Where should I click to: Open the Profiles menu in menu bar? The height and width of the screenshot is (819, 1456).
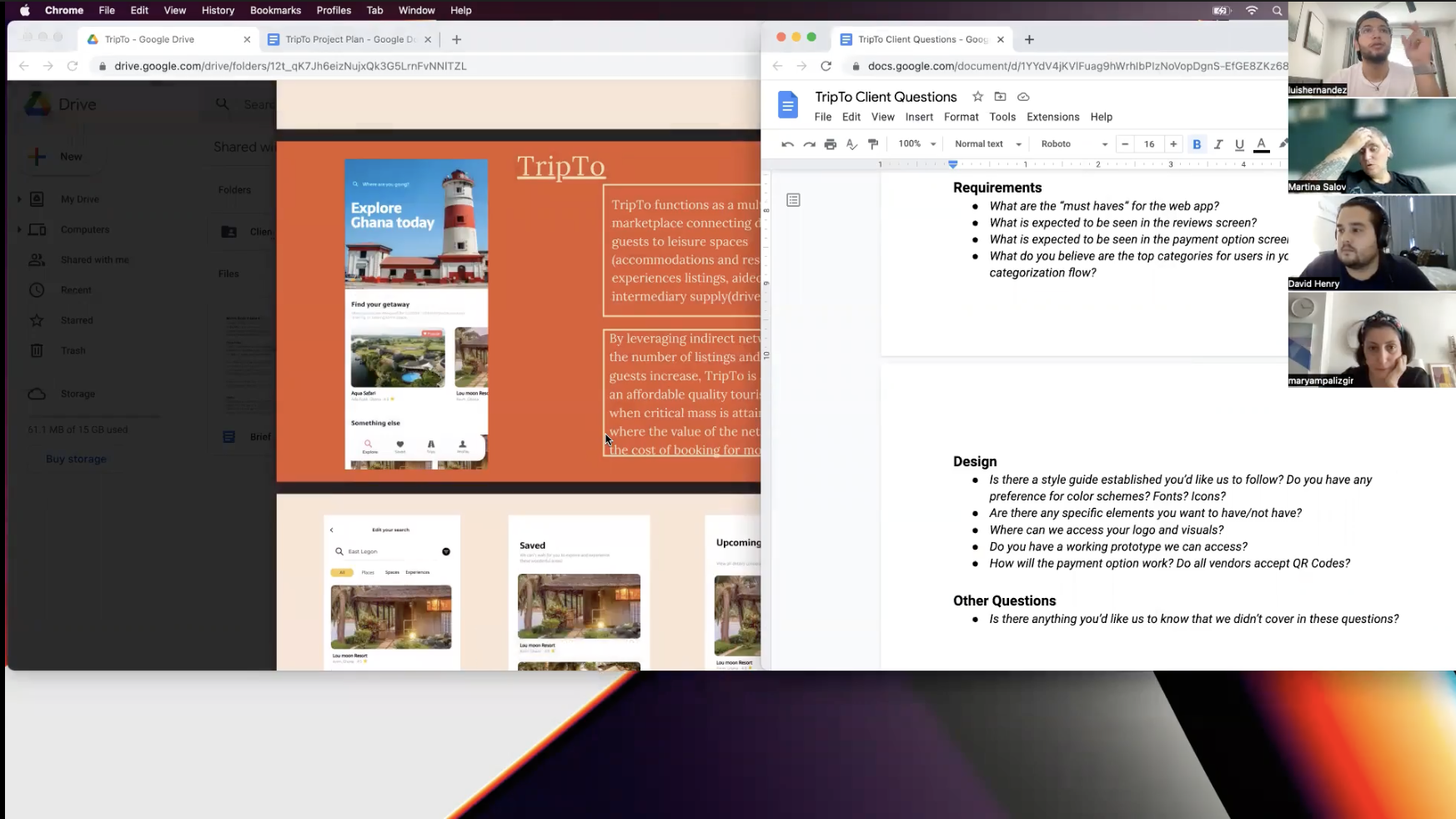(x=334, y=10)
